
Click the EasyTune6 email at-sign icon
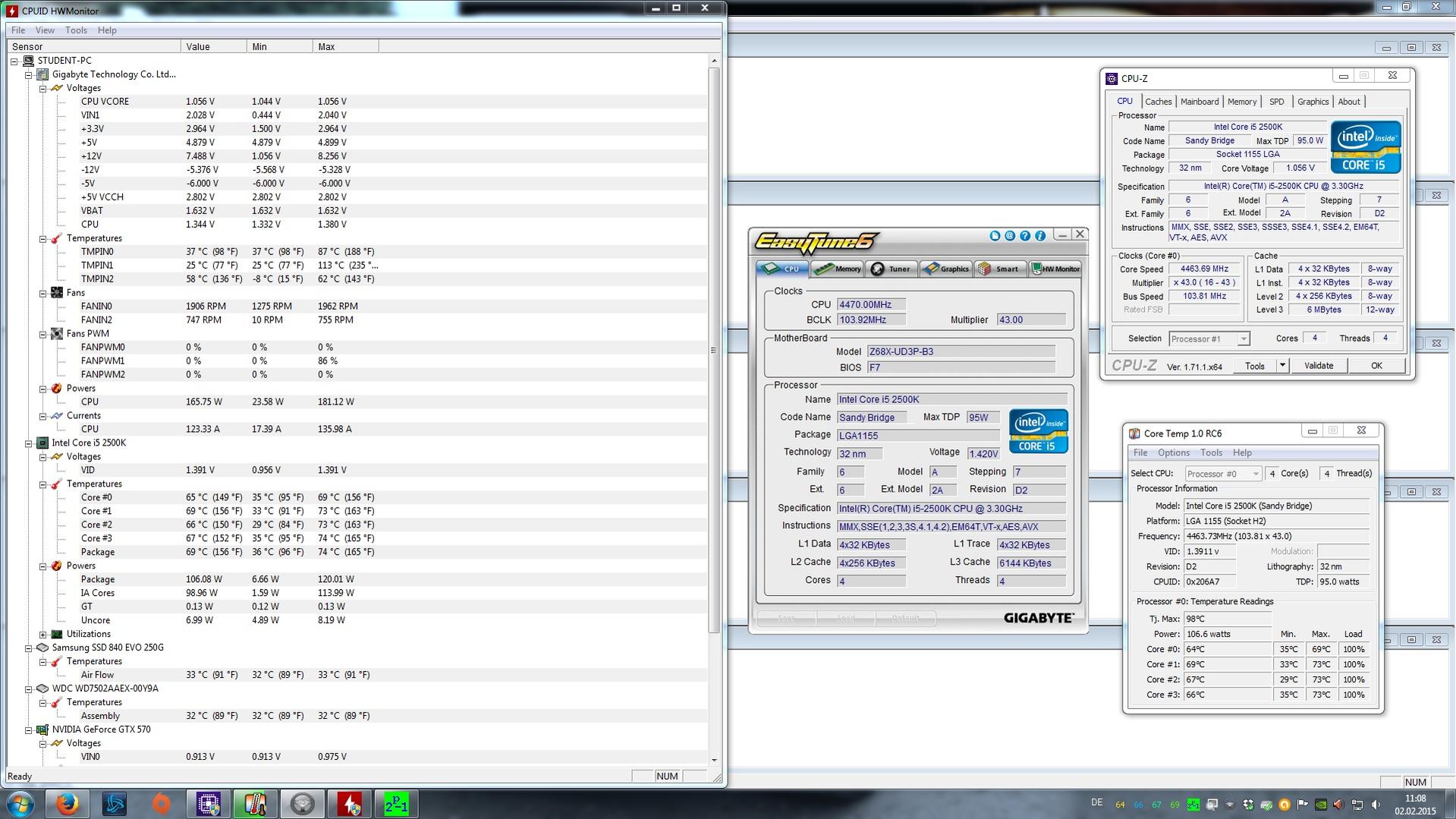(x=1010, y=236)
